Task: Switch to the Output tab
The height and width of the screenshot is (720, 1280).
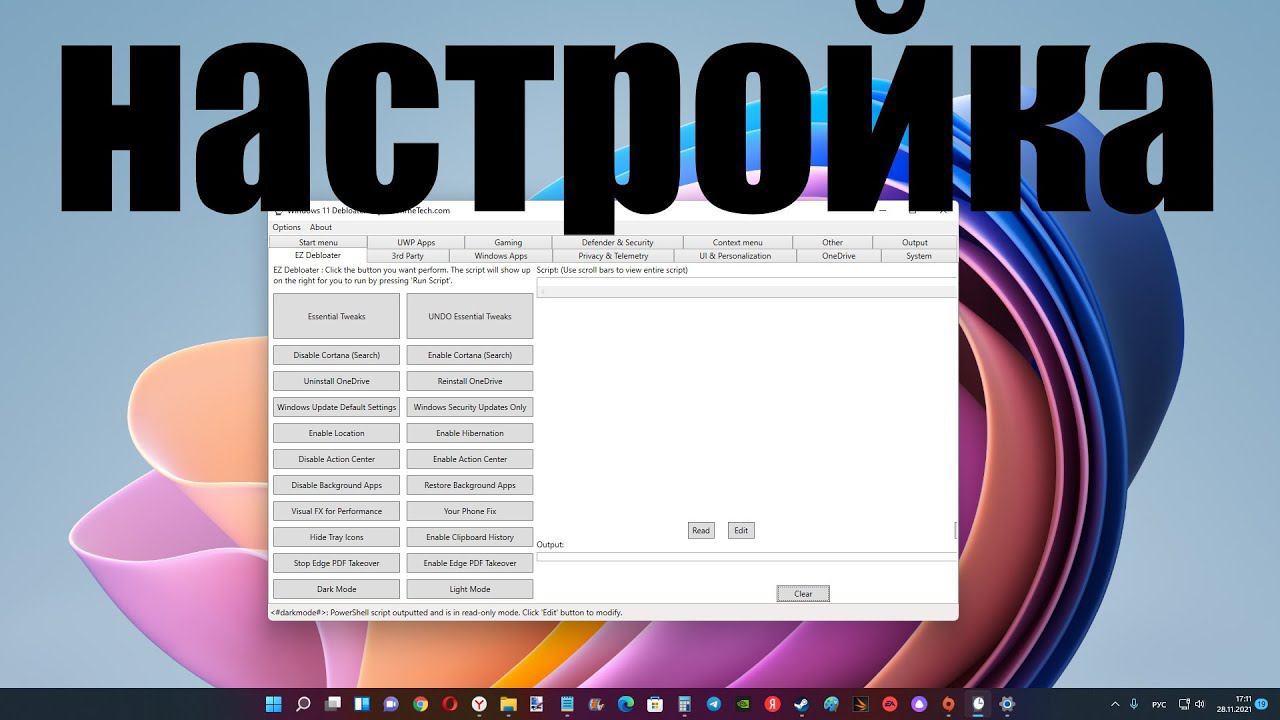Action: (915, 242)
